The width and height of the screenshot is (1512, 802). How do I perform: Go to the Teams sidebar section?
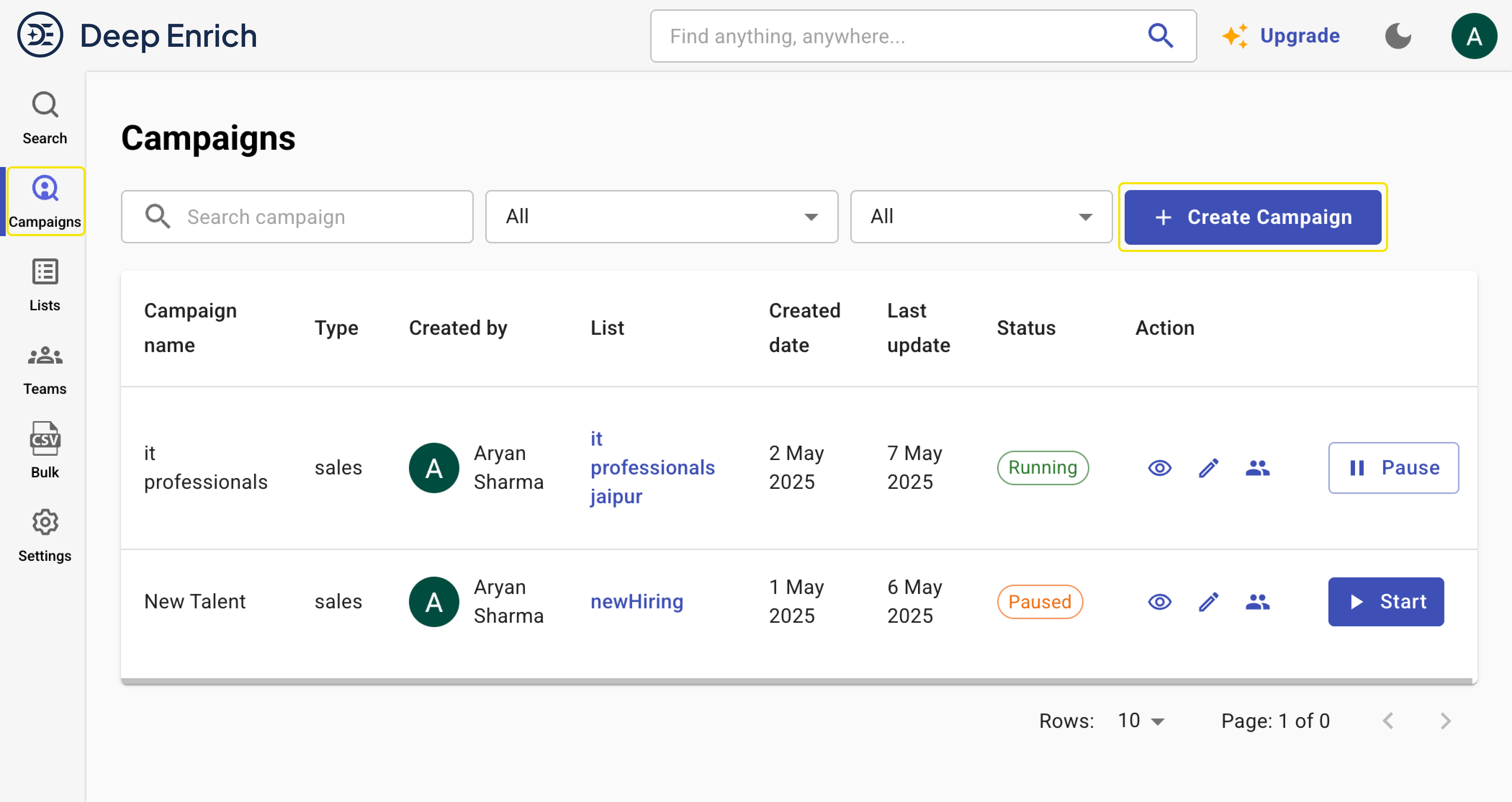click(45, 369)
